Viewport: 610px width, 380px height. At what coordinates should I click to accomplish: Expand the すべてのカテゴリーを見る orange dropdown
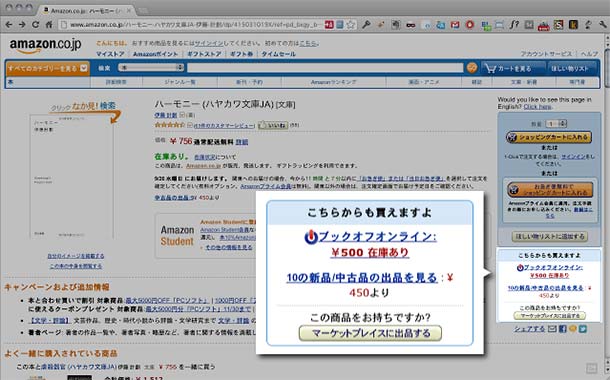pos(48,68)
